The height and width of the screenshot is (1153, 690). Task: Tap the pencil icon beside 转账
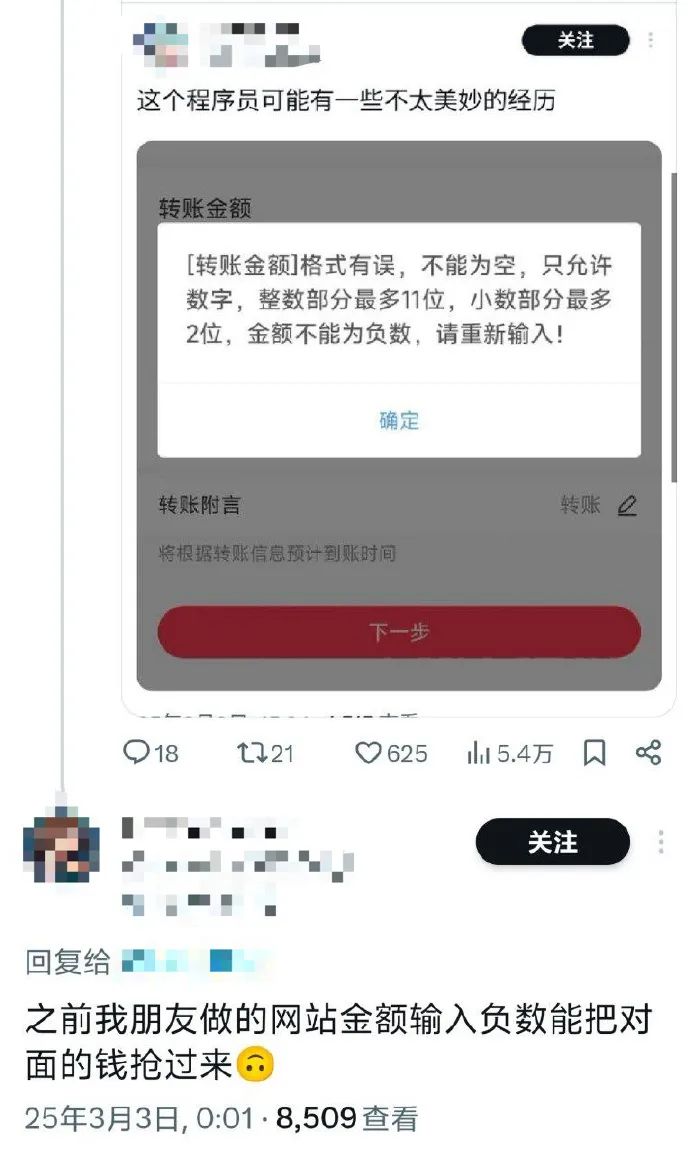(x=627, y=505)
